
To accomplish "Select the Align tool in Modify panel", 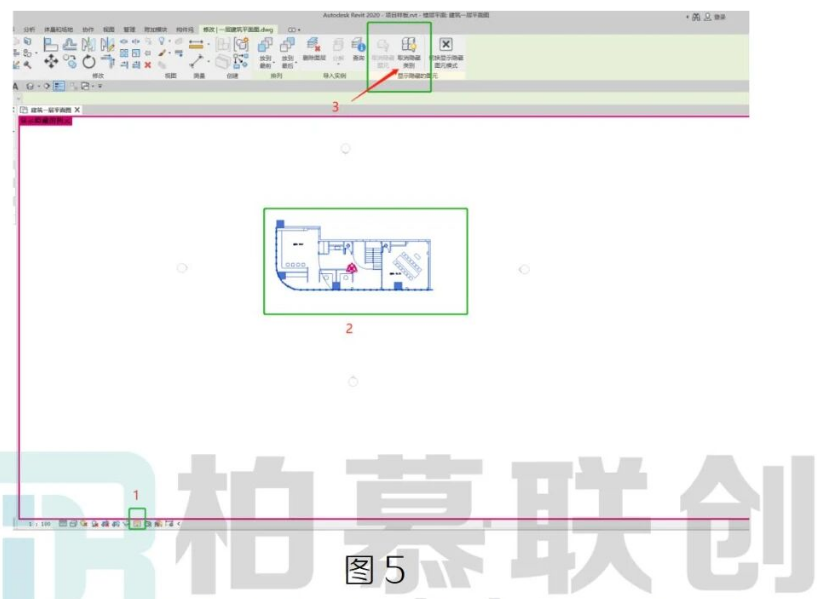I will point(51,45).
